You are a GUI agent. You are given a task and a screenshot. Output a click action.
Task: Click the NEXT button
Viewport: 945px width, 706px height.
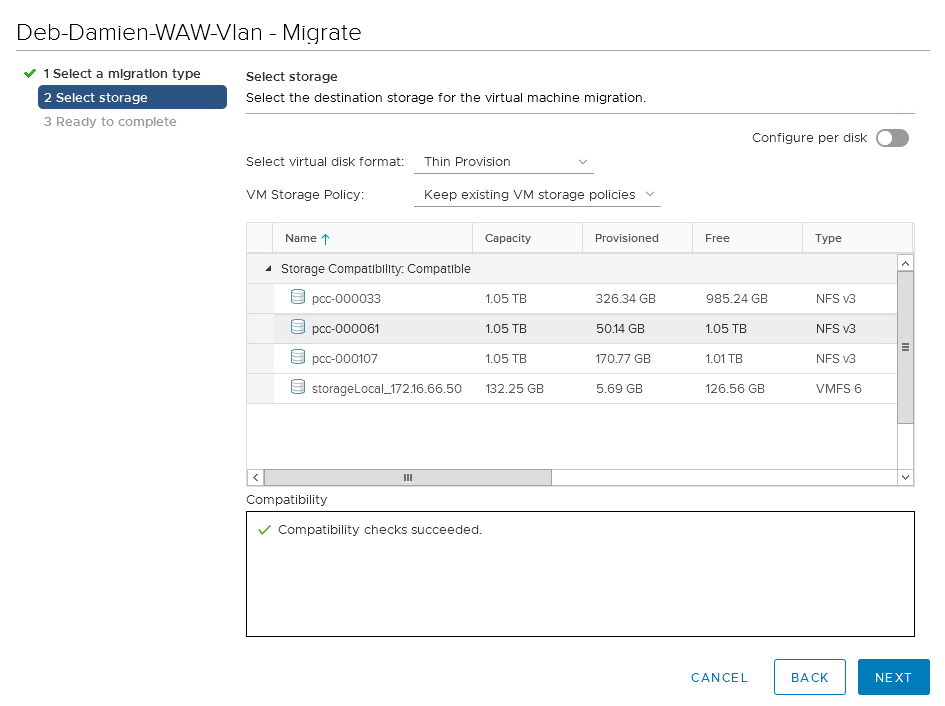[x=893, y=677]
